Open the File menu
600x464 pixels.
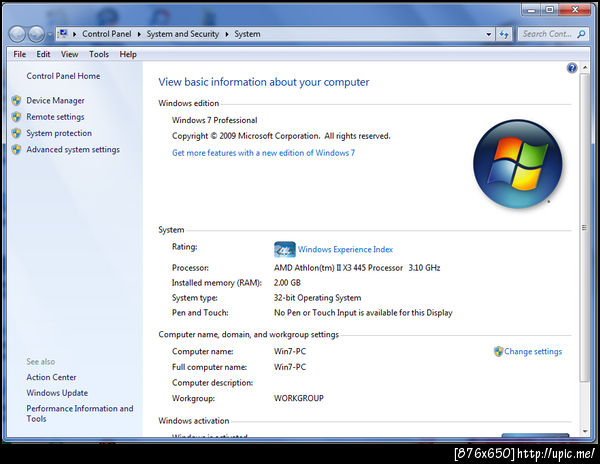click(20, 54)
